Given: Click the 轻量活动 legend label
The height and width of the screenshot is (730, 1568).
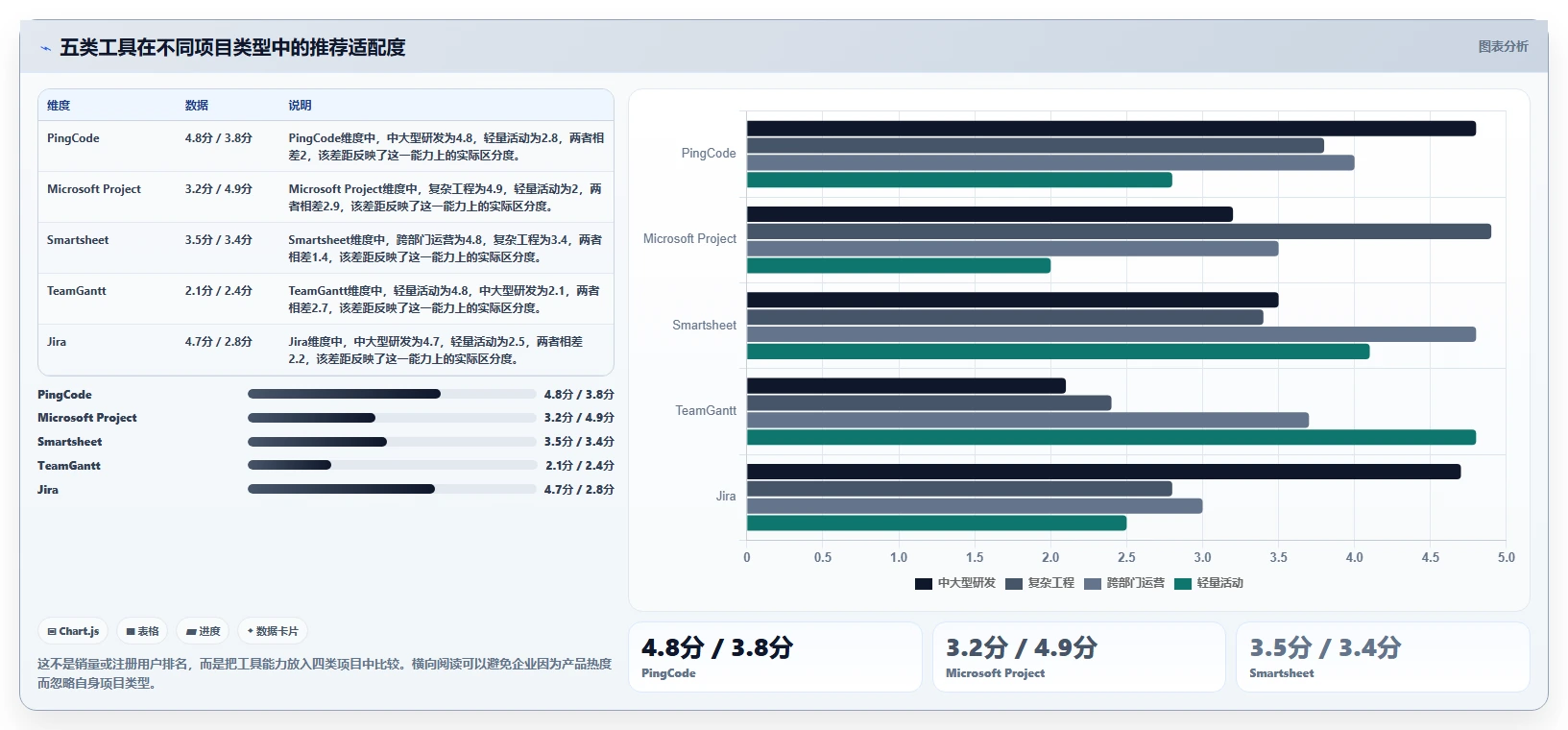Looking at the screenshot, I should point(1219,583).
